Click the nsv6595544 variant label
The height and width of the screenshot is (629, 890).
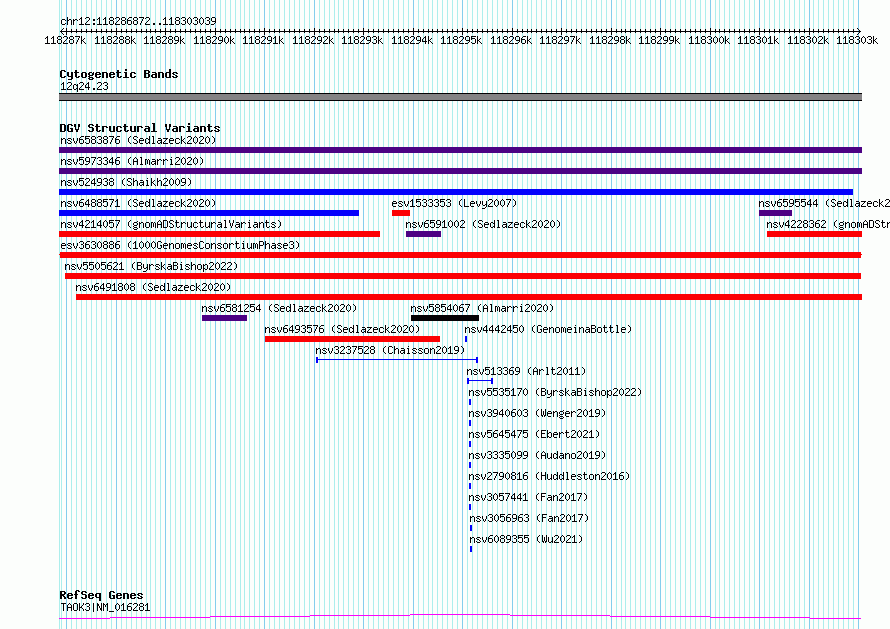824,203
